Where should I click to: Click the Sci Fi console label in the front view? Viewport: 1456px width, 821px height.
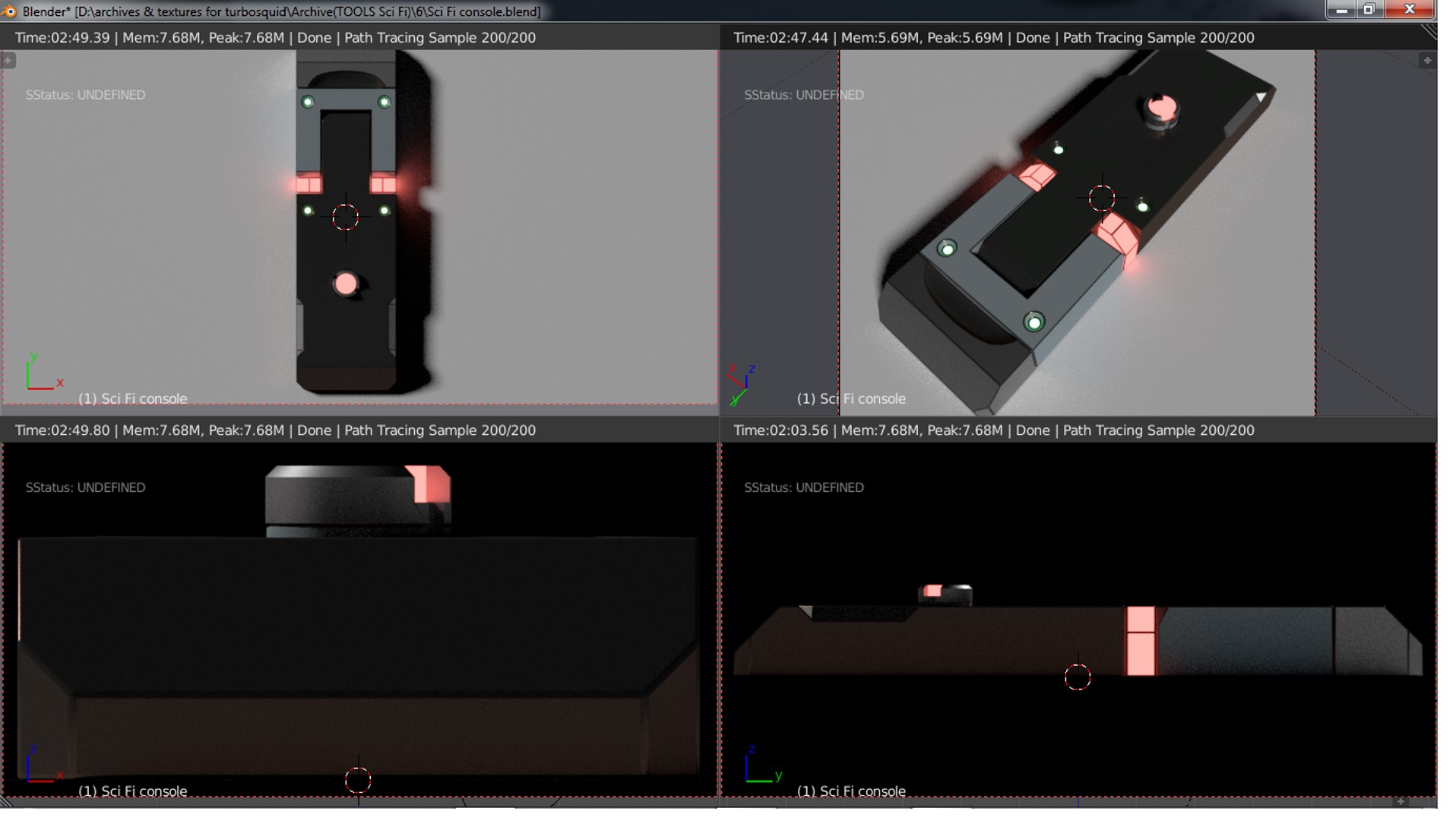coord(133,791)
